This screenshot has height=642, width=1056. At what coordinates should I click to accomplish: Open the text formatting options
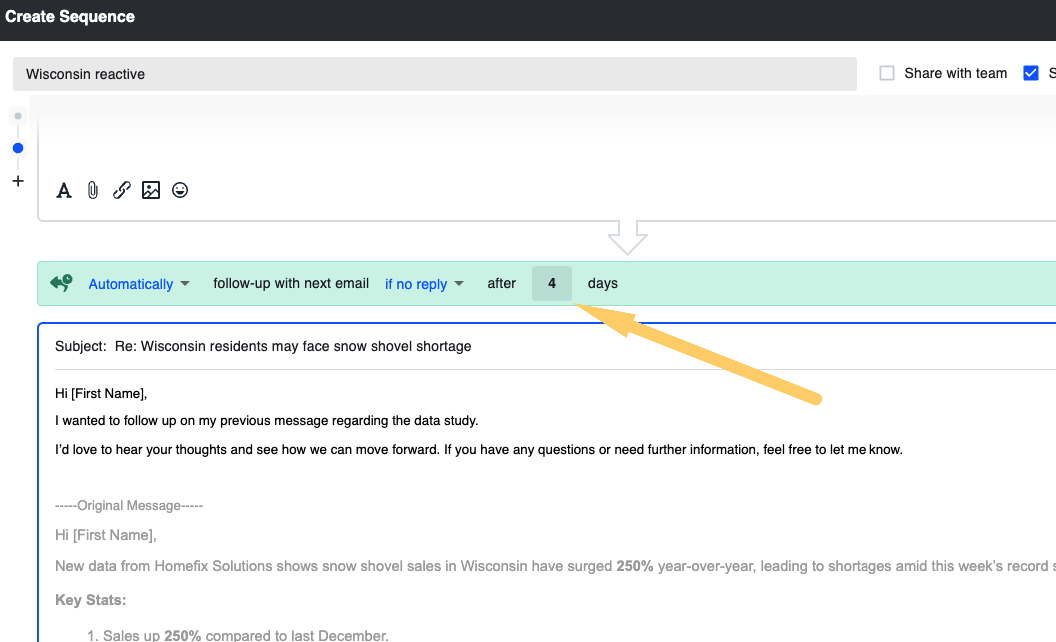64,190
